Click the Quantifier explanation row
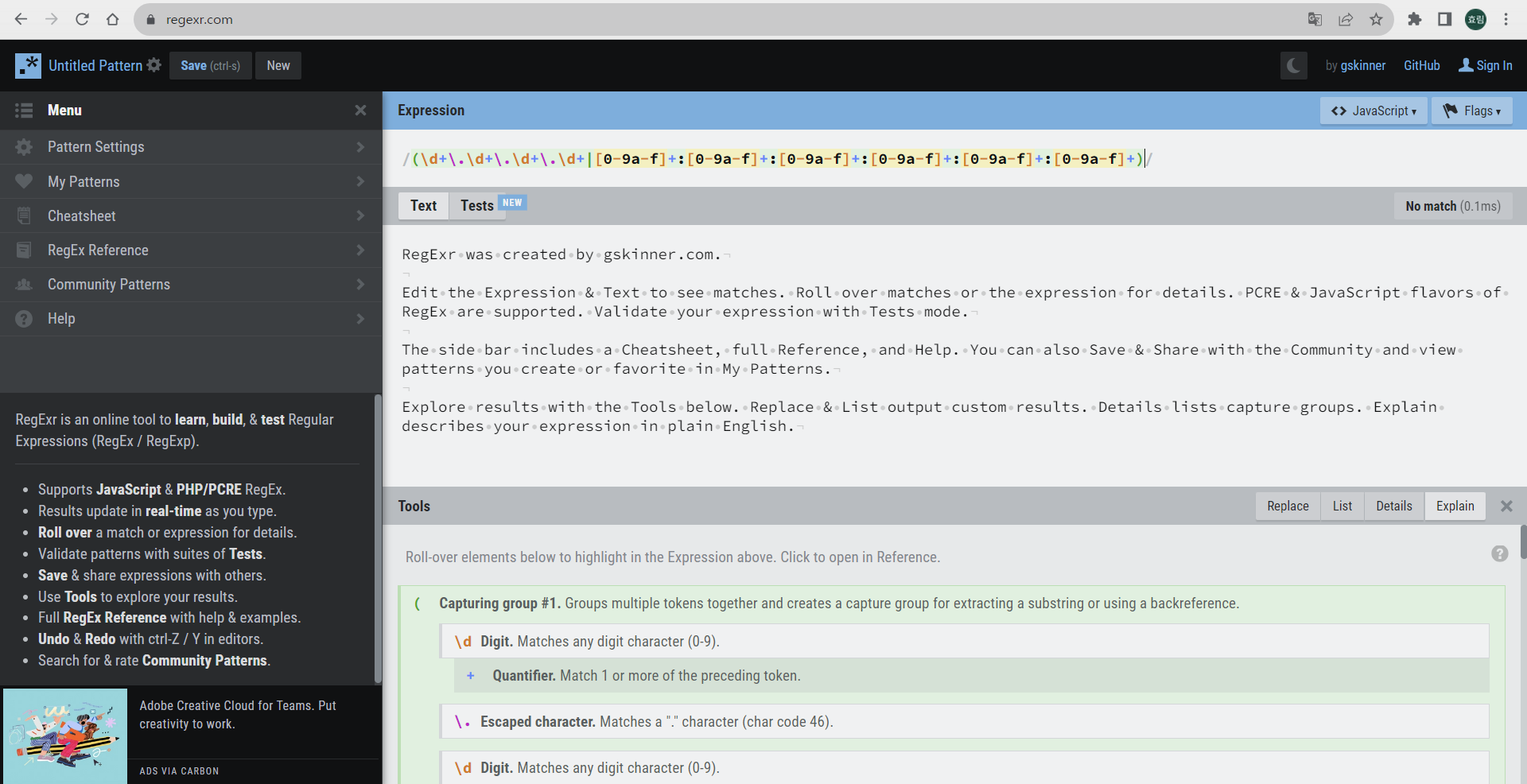This screenshot has height=784, width=1527. (972, 675)
